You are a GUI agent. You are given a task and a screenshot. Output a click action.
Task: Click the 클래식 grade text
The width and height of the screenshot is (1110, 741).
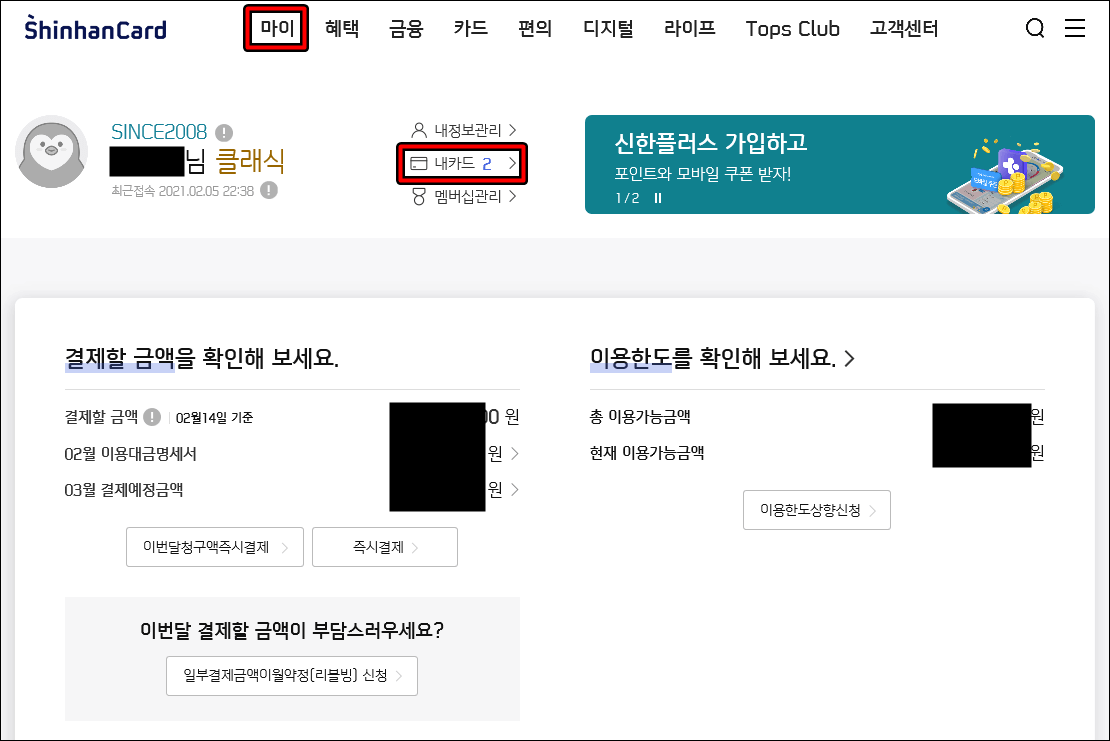(x=250, y=161)
